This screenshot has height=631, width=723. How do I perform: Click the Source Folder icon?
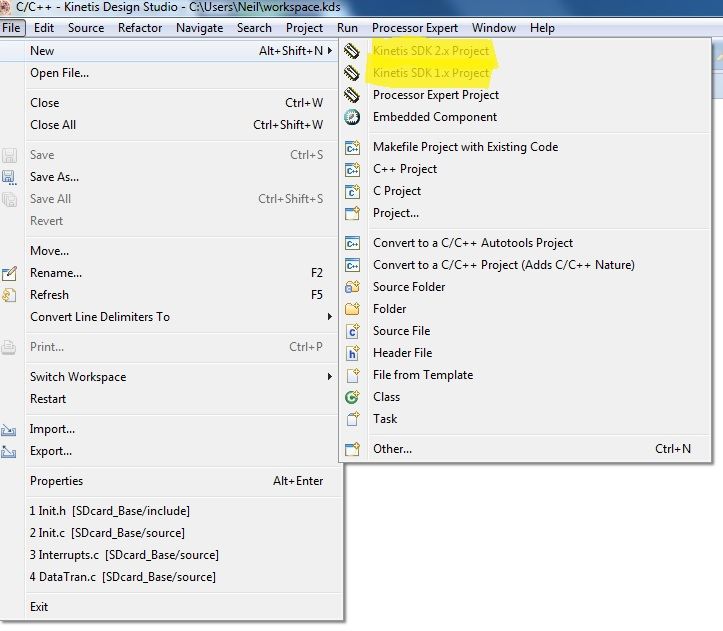(352, 287)
